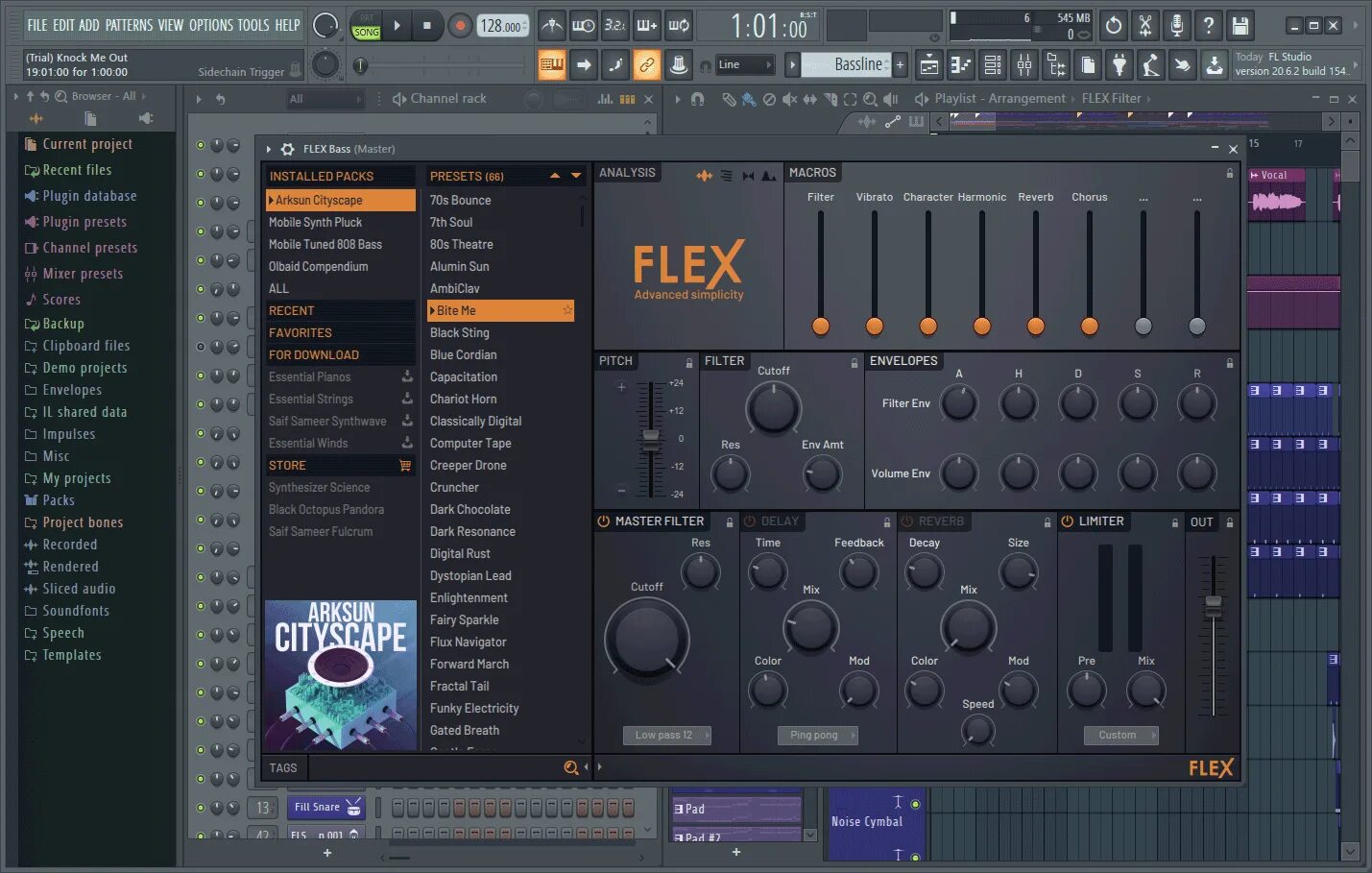Select the Arksun Cityscape package thumbnail
This screenshot has height=873, width=1372.
[x=341, y=675]
